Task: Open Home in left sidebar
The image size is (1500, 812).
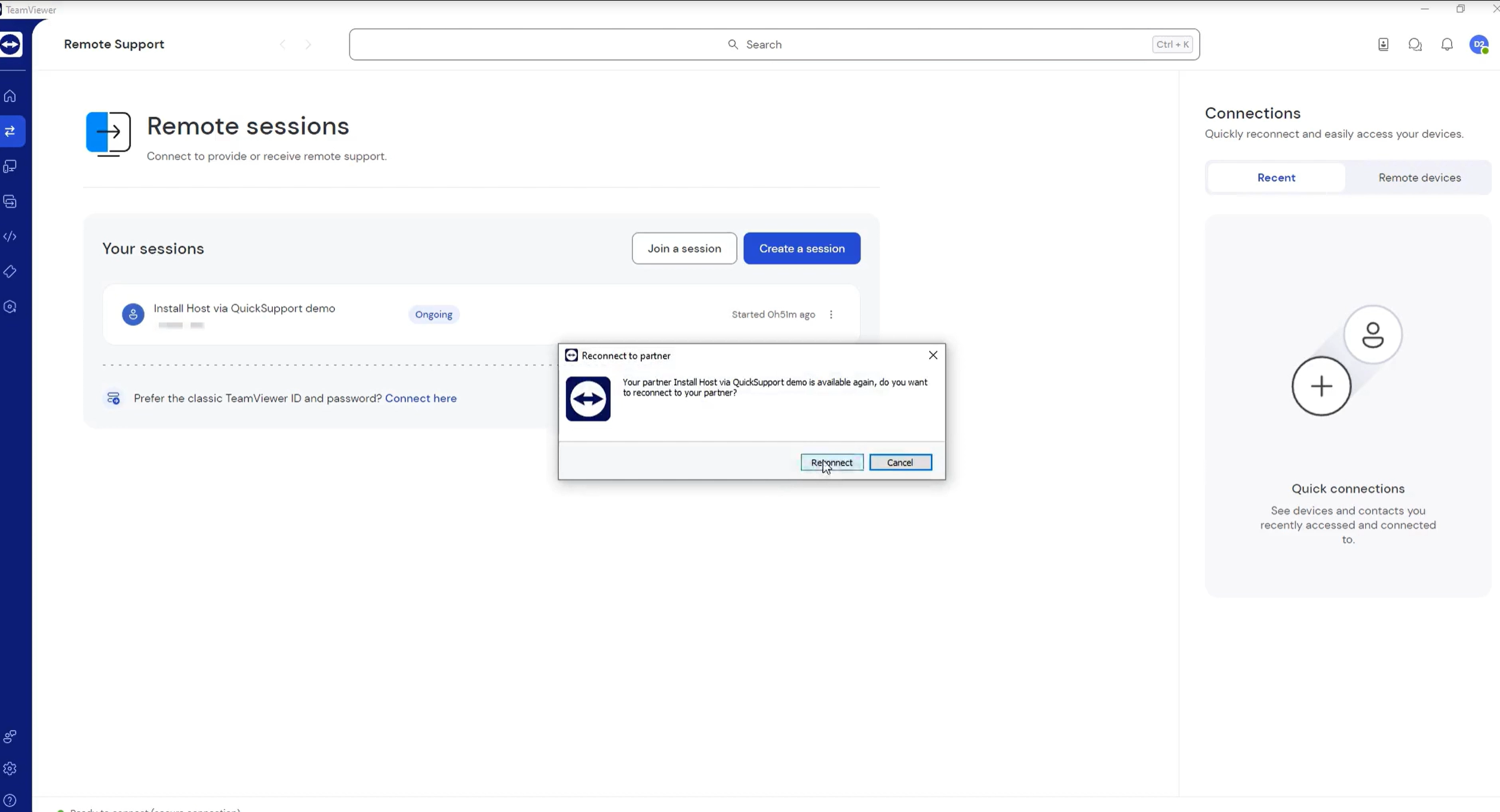Action: [x=10, y=96]
